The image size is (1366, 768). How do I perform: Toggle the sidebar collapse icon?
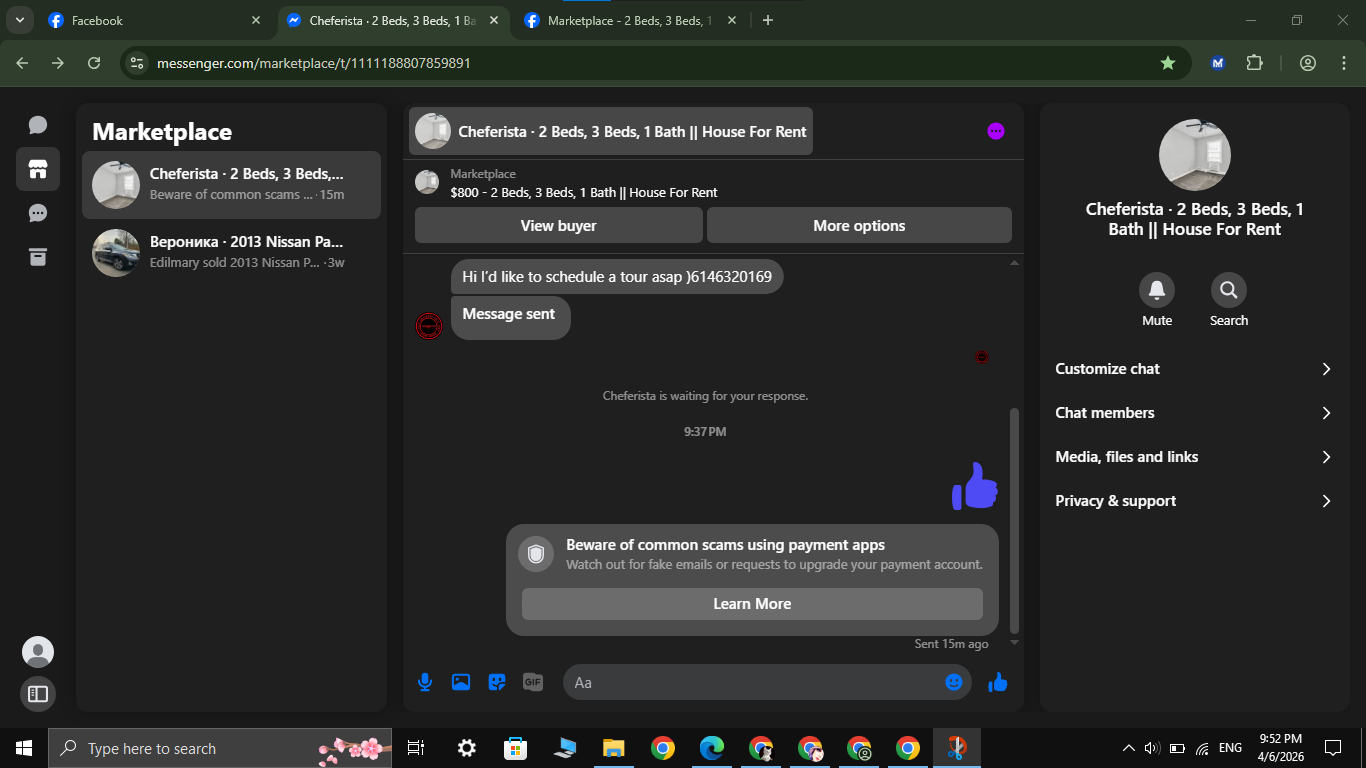38,694
